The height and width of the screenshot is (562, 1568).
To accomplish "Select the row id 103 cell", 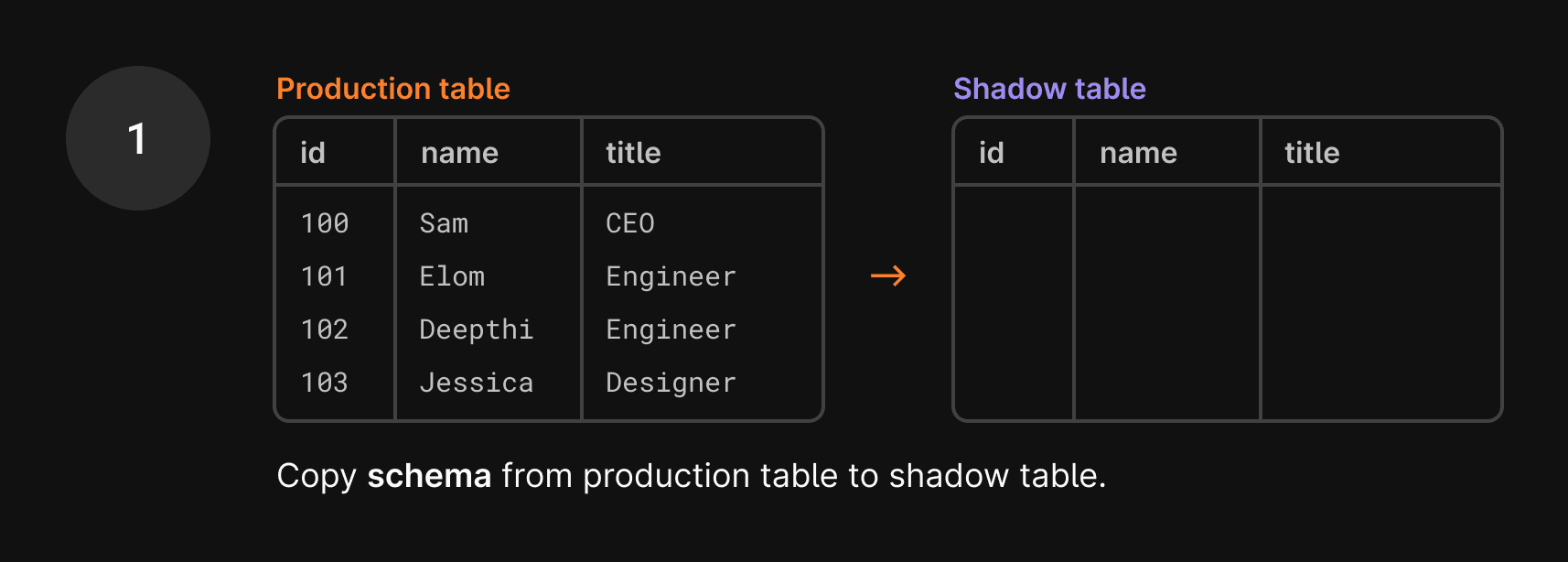I will coord(325,383).
